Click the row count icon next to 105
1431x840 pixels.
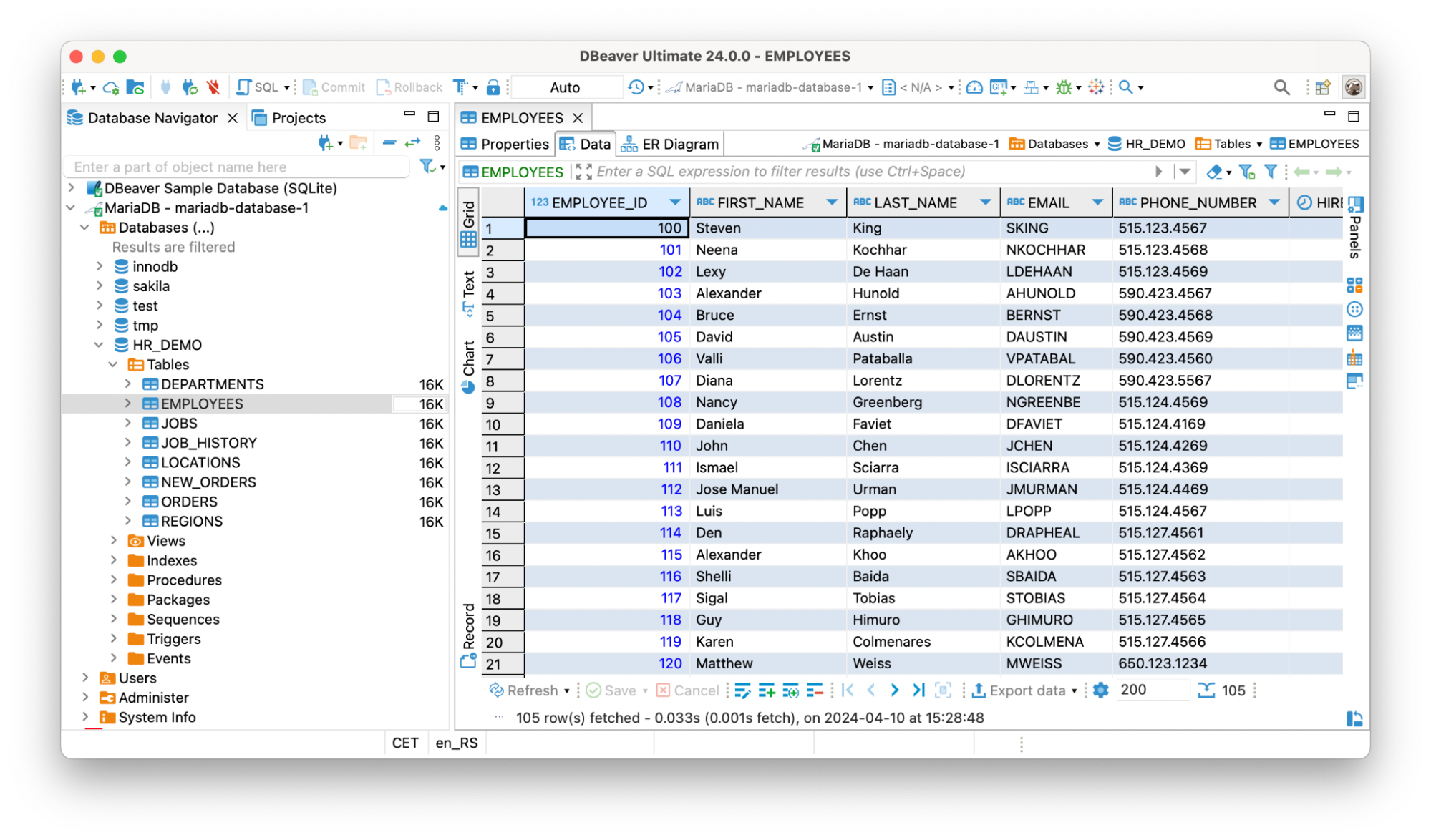tap(1207, 690)
